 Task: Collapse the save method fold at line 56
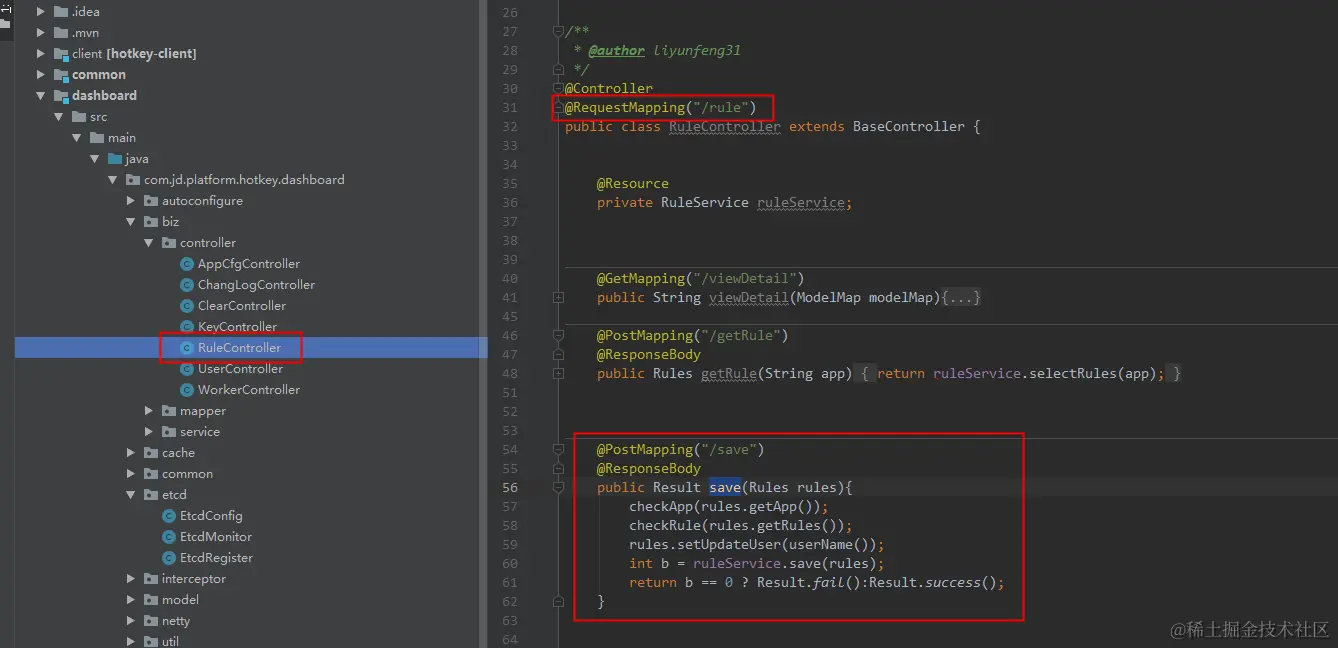[559, 488]
